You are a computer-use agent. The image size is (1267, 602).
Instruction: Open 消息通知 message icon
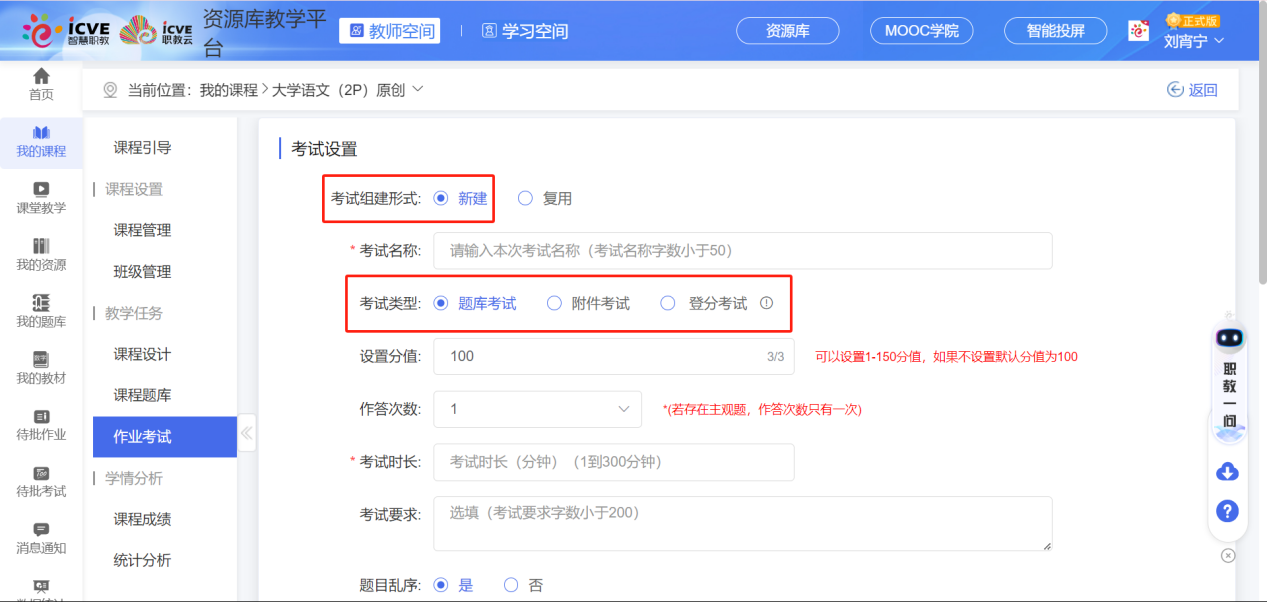pyautogui.click(x=41, y=529)
